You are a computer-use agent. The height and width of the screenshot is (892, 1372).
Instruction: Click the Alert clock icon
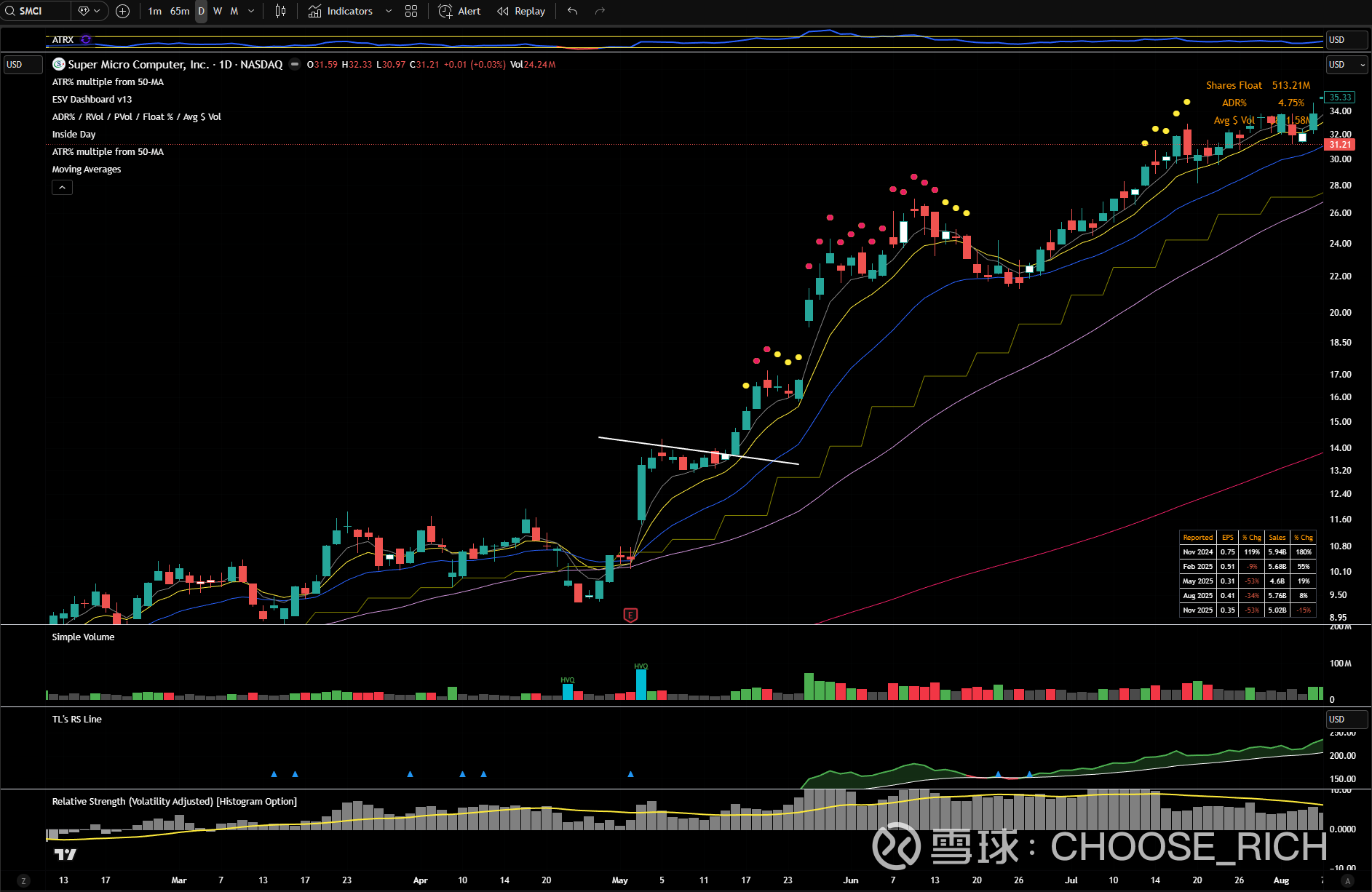pos(445,11)
